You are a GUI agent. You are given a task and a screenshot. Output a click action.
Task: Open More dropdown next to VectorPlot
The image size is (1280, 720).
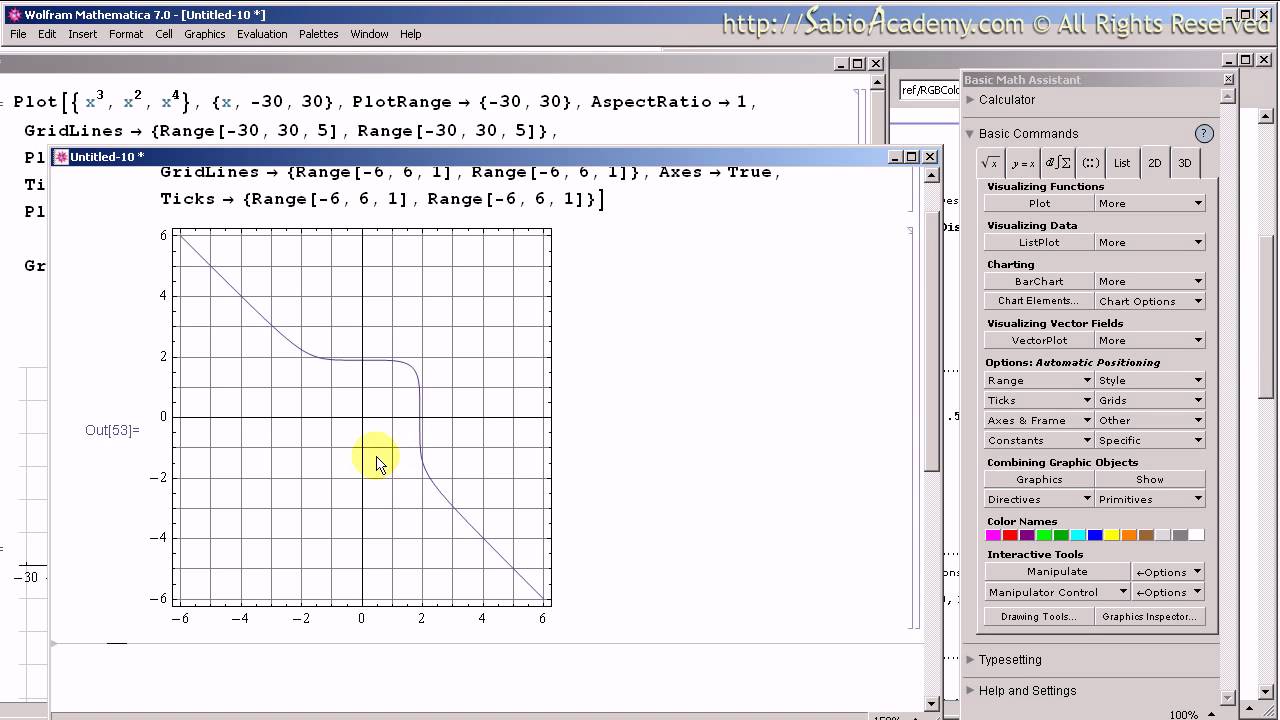point(1150,340)
